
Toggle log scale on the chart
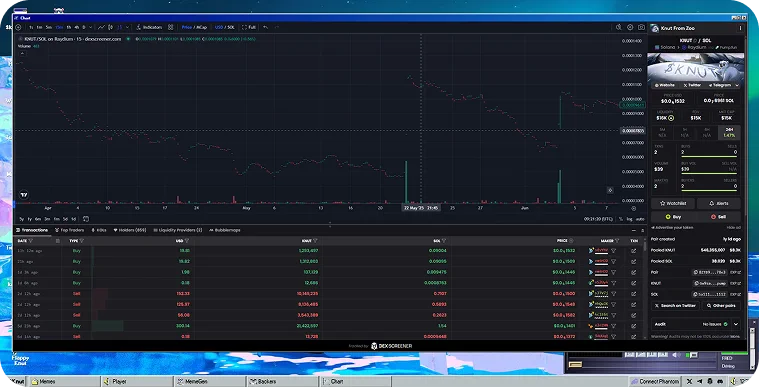(629, 219)
